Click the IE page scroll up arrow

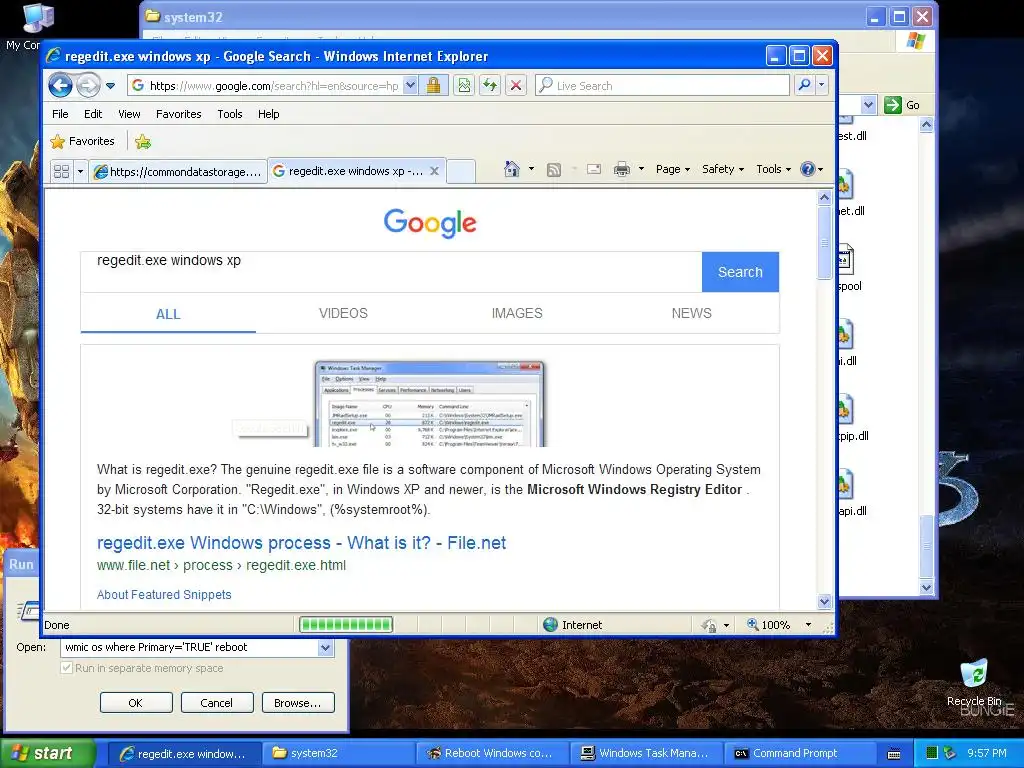824,197
